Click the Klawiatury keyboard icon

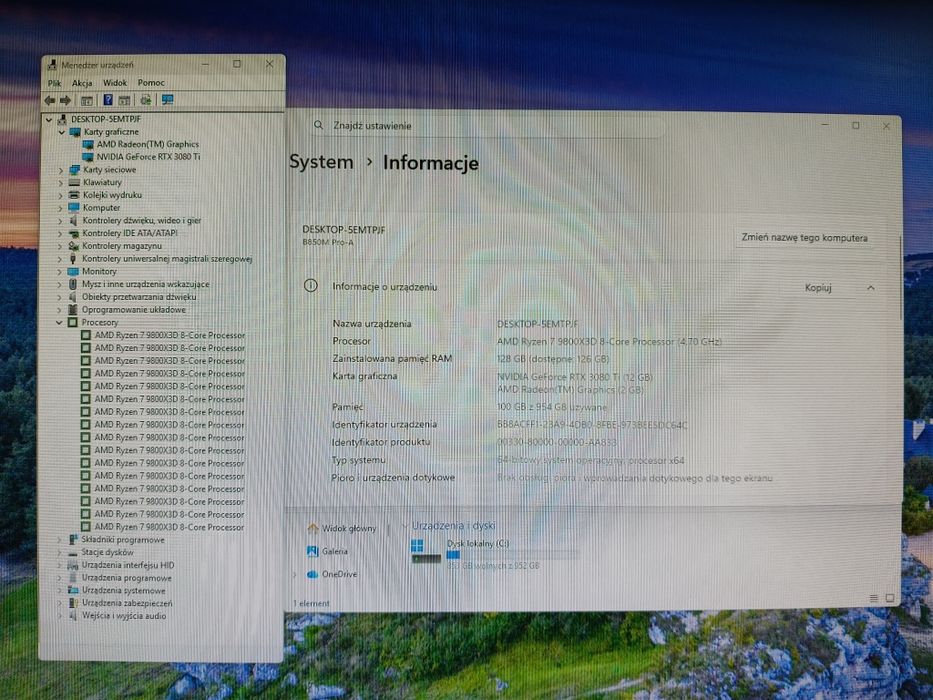point(74,182)
